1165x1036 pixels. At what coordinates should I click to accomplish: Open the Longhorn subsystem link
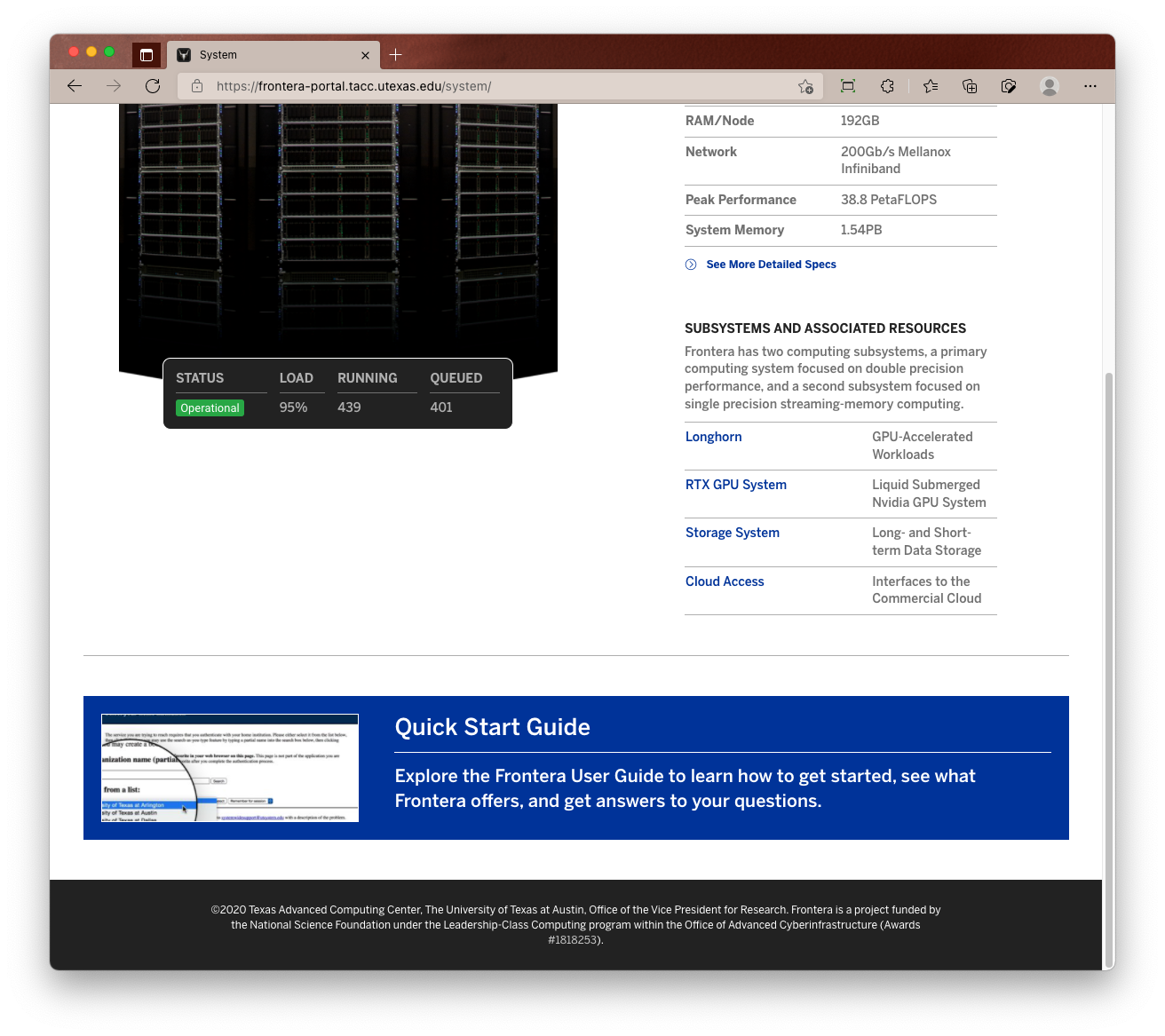click(713, 437)
